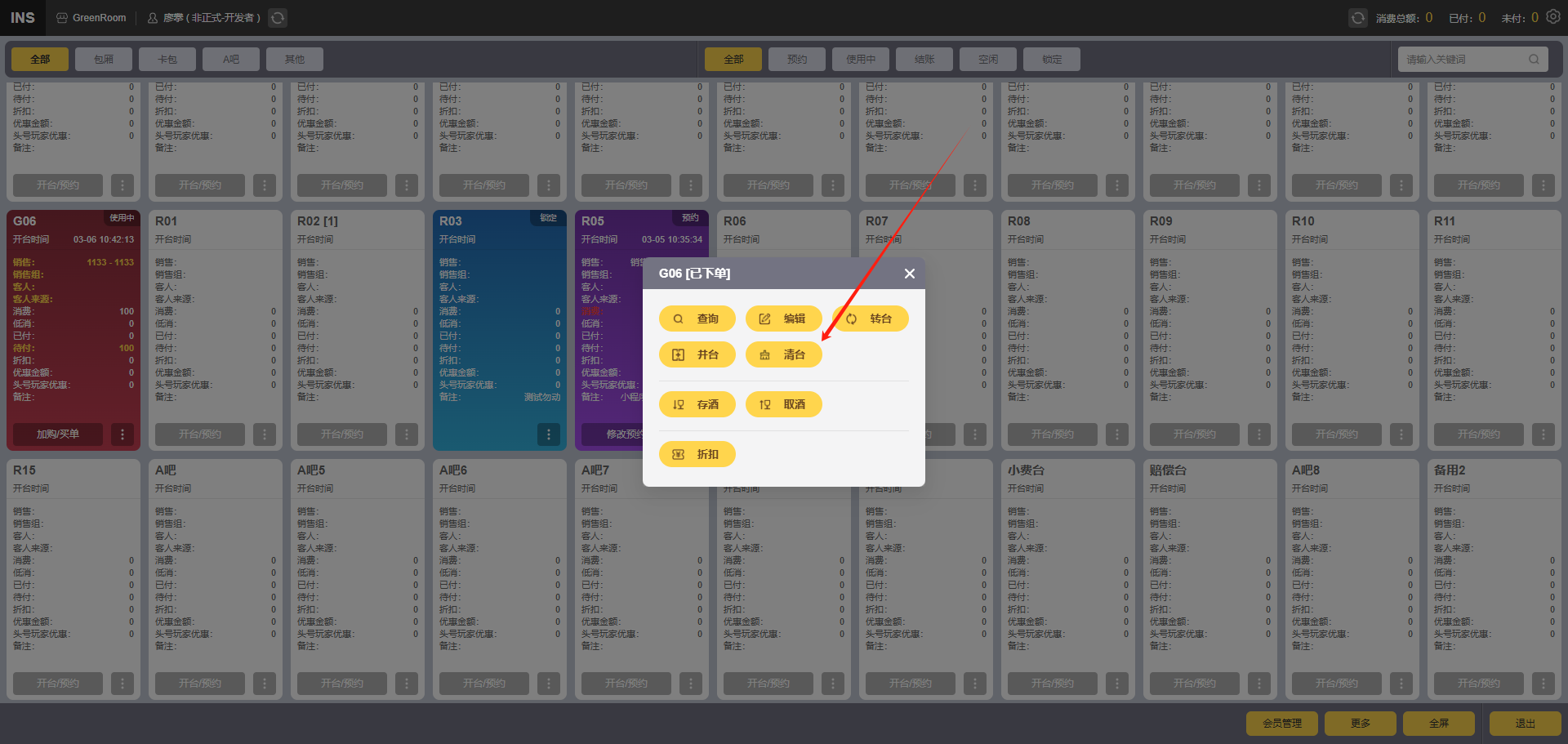Image resolution: width=1568 pixels, height=744 pixels.
Task: Click the INS logo
Action: pyautogui.click(x=23, y=17)
